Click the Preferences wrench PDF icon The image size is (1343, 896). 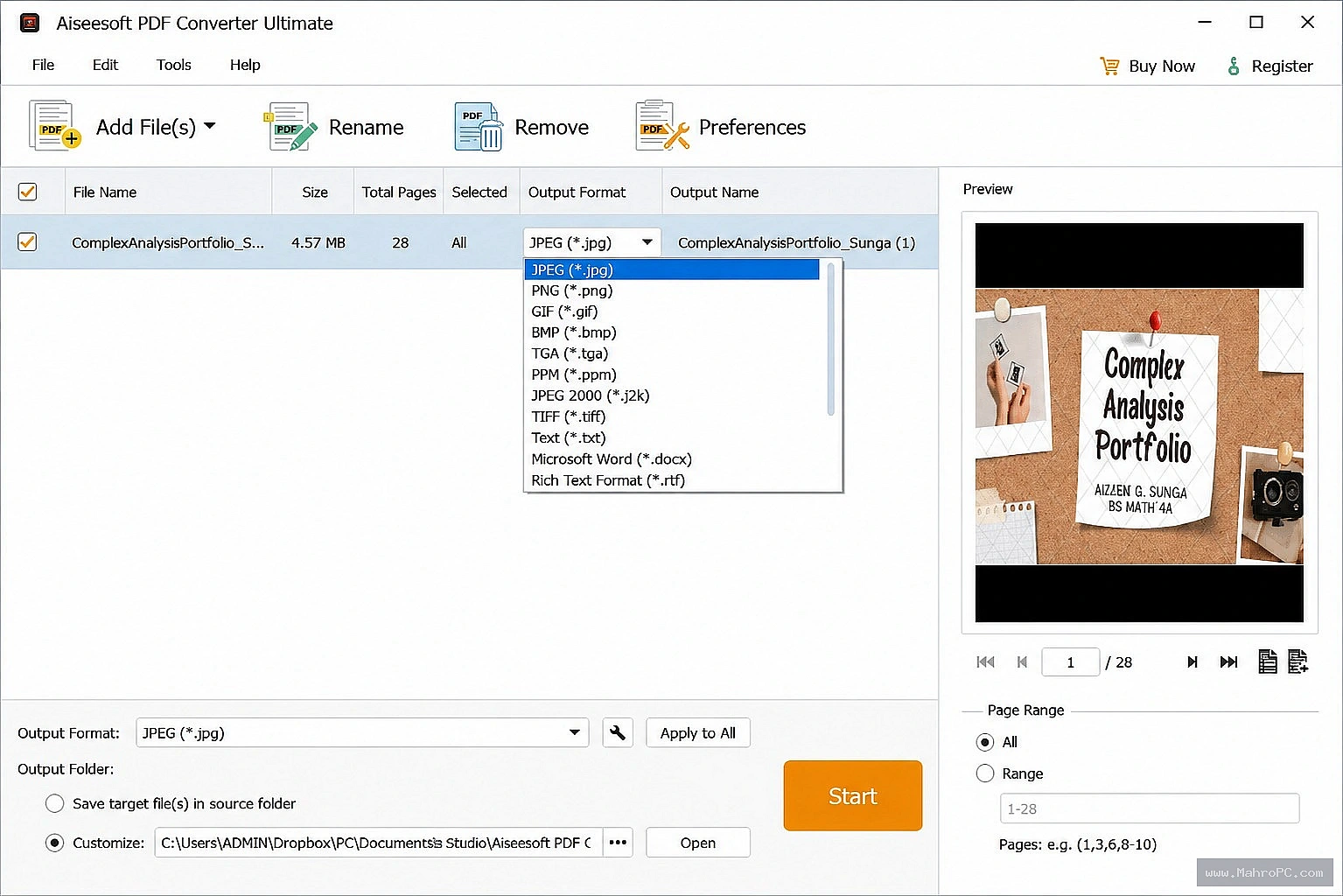[x=662, y=125]
